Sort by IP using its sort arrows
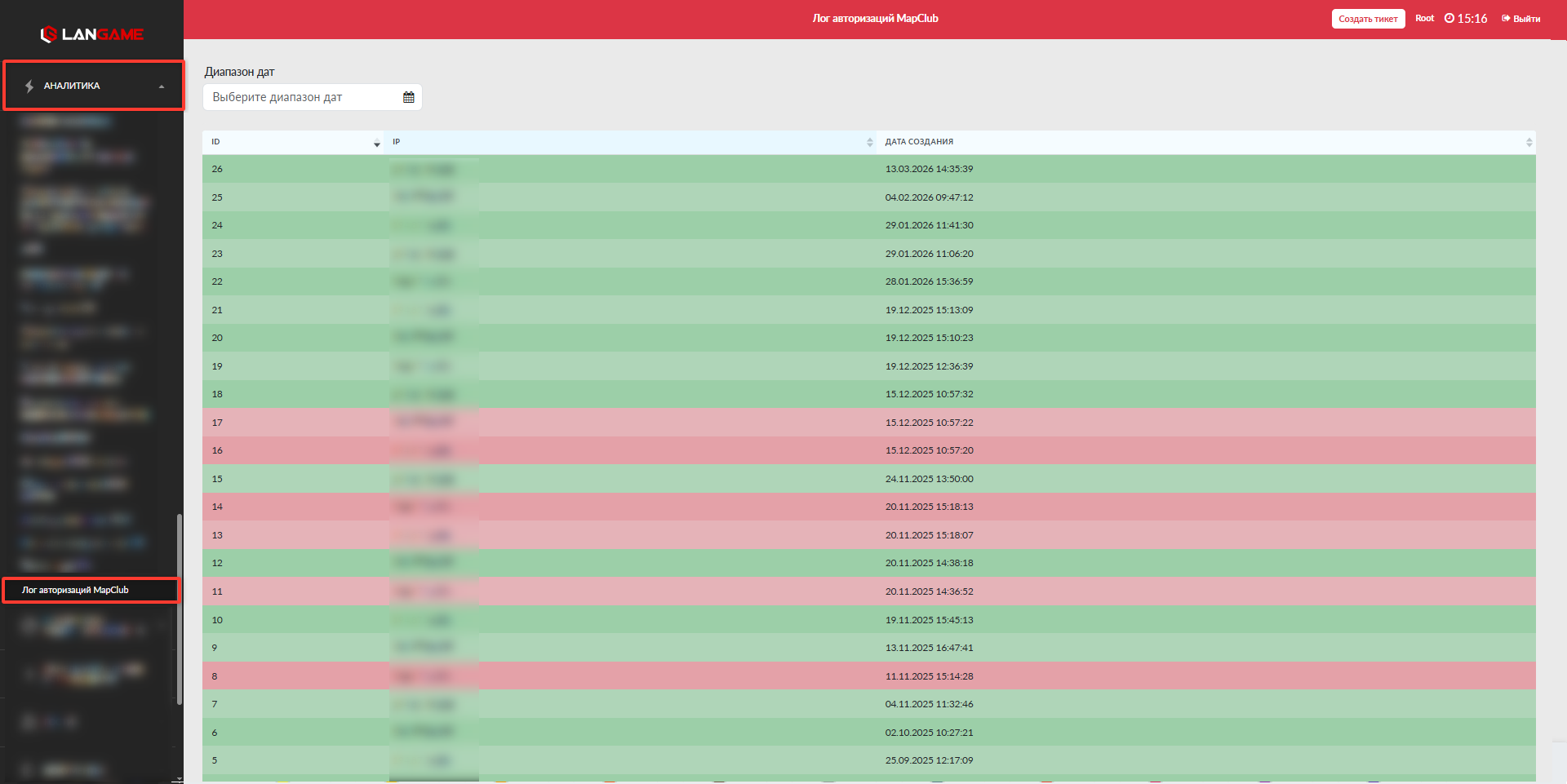This screenshot has width=1567, height=784. click(x=870, y=143)
